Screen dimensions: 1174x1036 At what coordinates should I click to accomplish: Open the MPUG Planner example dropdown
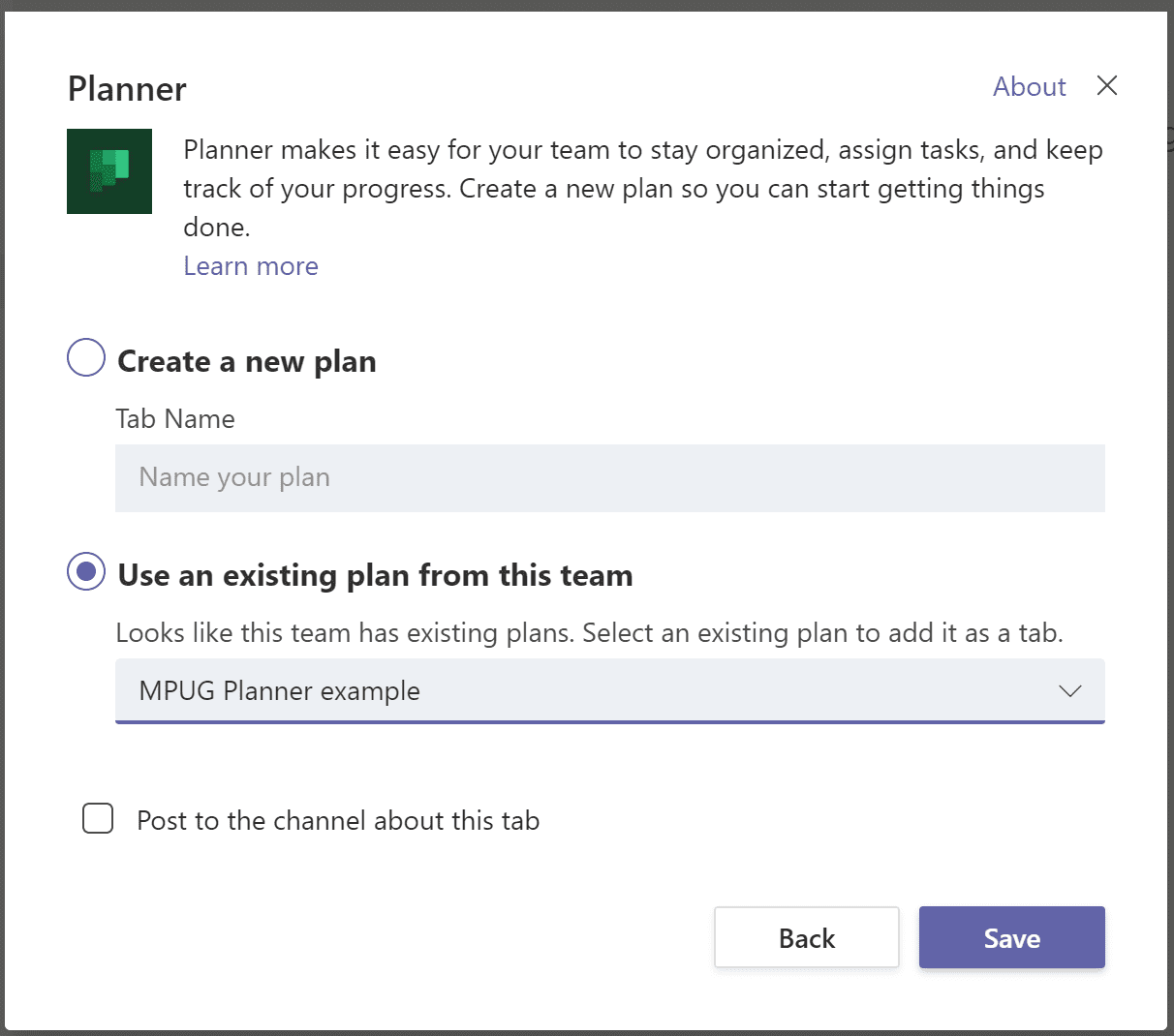pos(610,691)
